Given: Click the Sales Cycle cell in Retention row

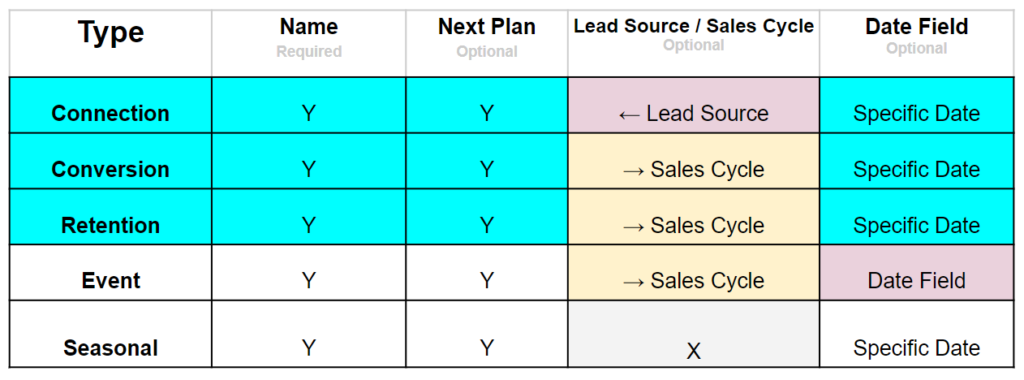Looking at the screenshot, I should click(694, 217).
